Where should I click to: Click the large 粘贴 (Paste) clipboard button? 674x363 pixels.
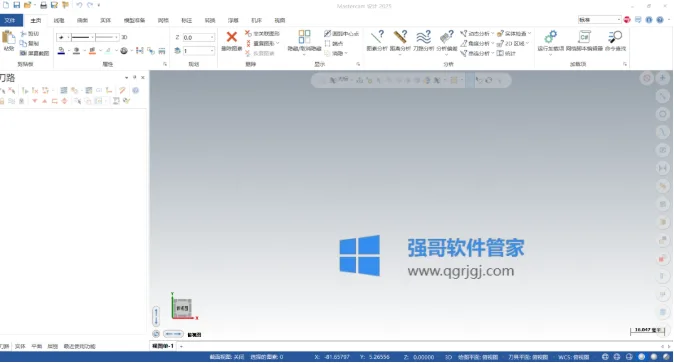[x=8, y=41]
